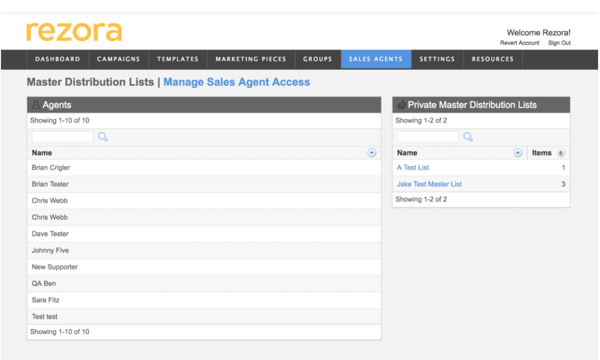Open the Jake Test Master List link
The image size is (600, 360).
(429, 184)
